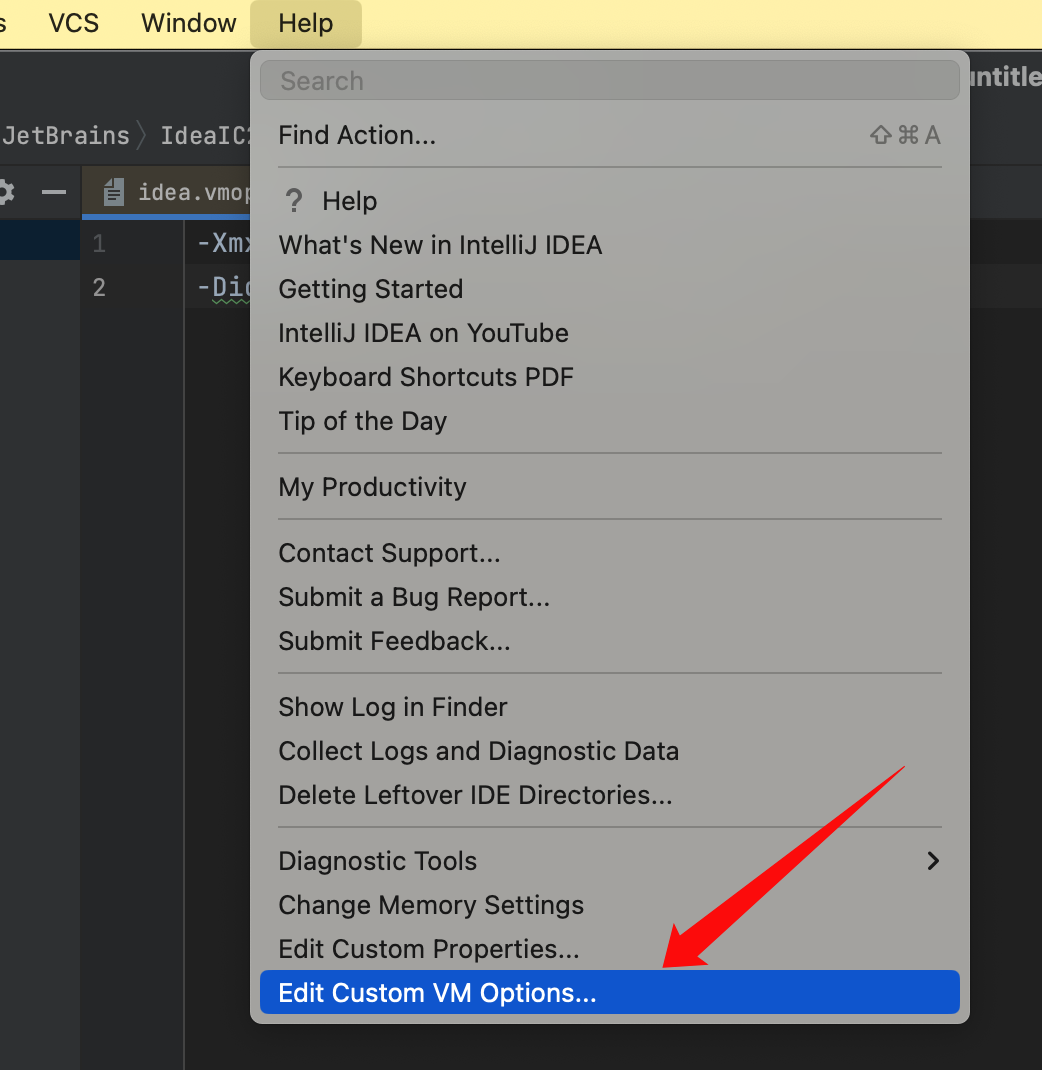This screenshot has height=1070, width=1042.
Task: Open Keyboard Shortcuts PDF
Action: point(426,377)
